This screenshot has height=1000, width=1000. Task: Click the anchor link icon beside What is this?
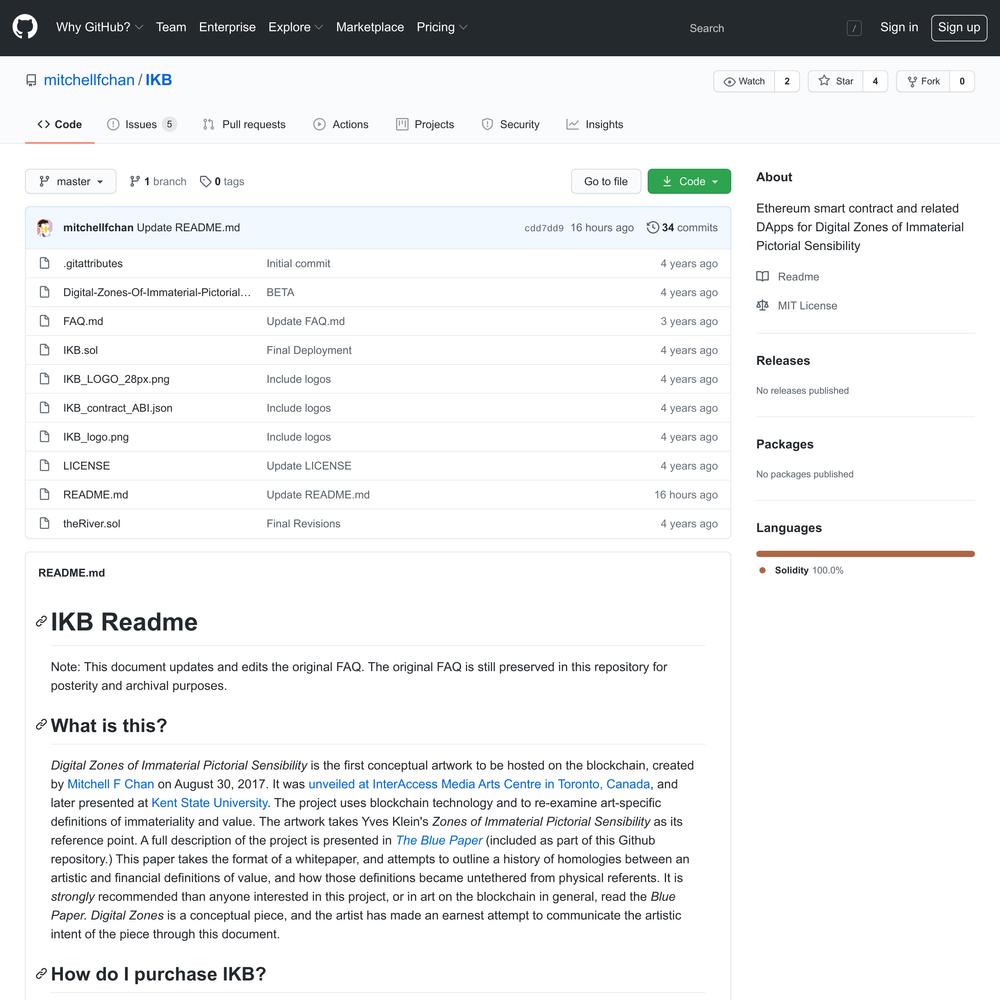click(41, 724)
